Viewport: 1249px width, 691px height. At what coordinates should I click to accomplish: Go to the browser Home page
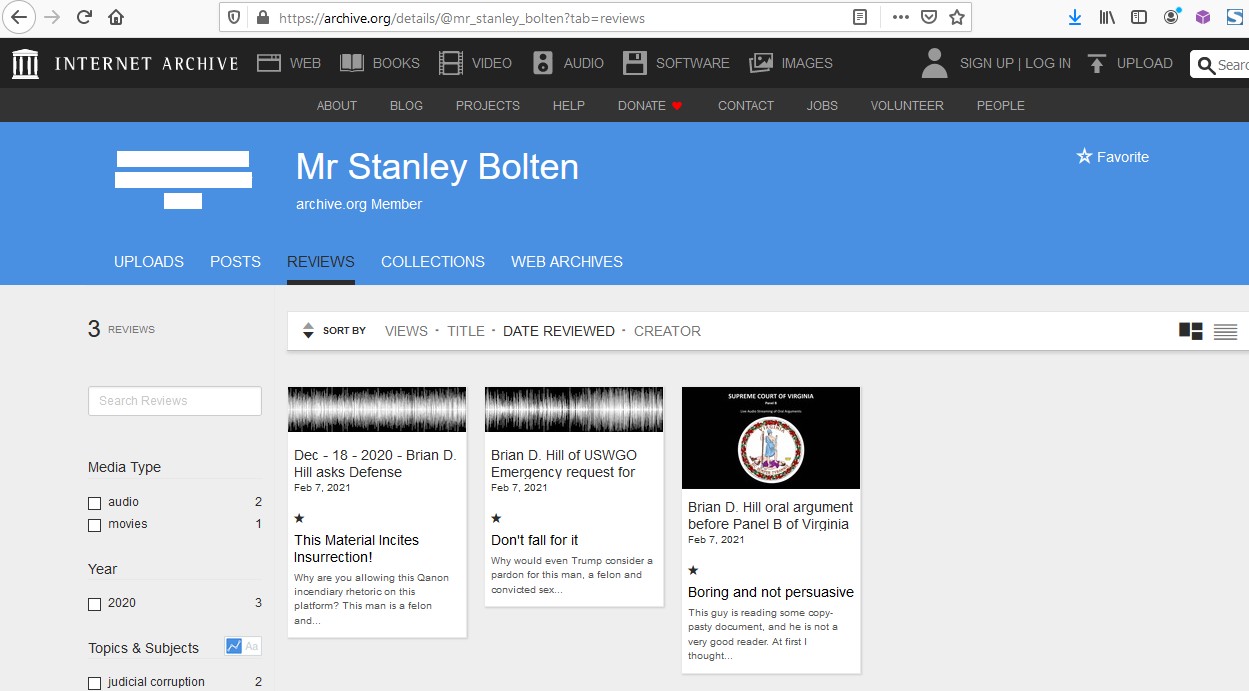click(117, 17)
